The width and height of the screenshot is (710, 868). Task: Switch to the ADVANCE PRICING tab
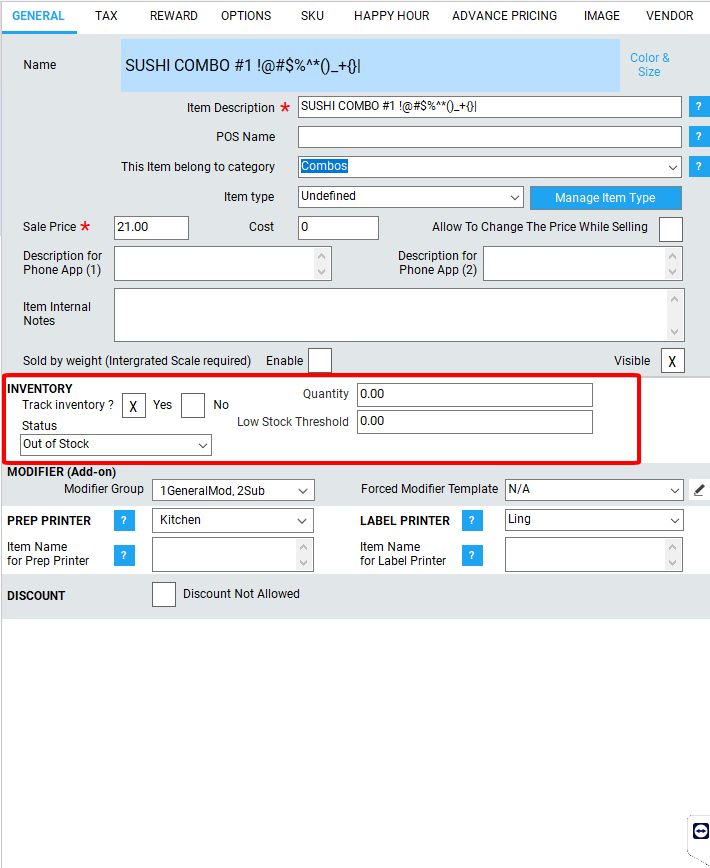[x=505, y=16]
